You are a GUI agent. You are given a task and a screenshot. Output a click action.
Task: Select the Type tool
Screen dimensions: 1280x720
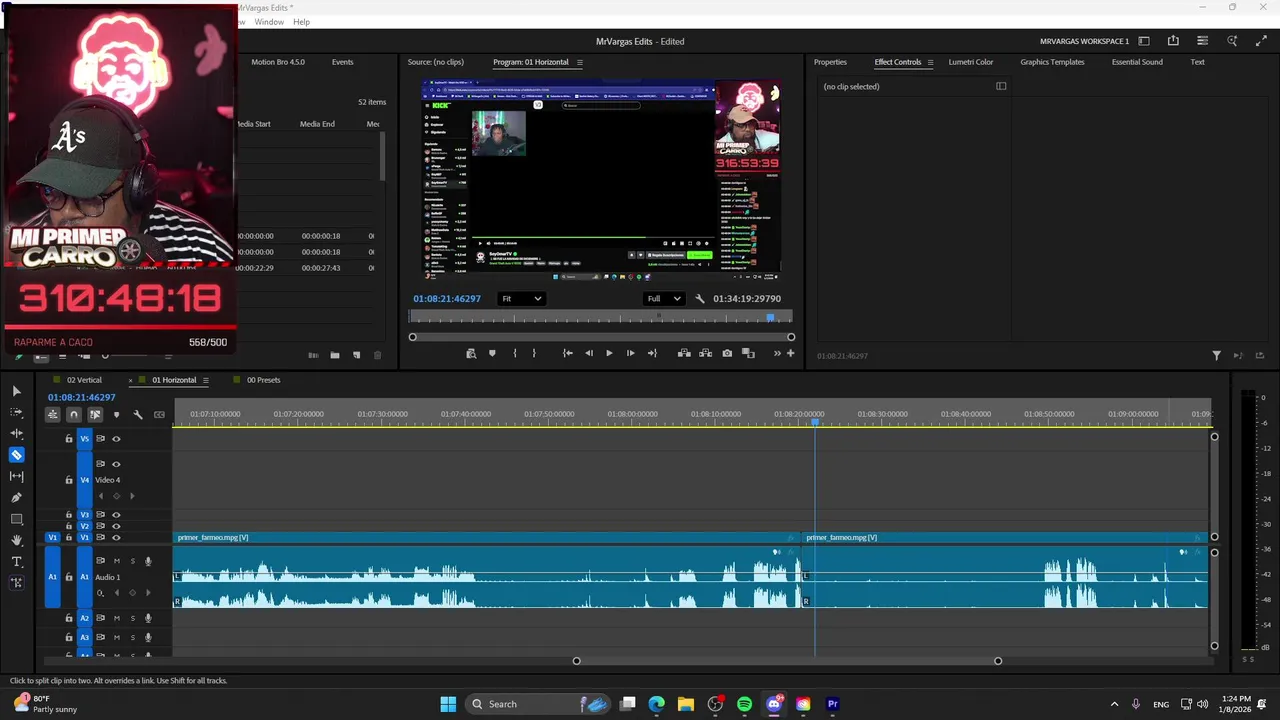coord(16,562)
